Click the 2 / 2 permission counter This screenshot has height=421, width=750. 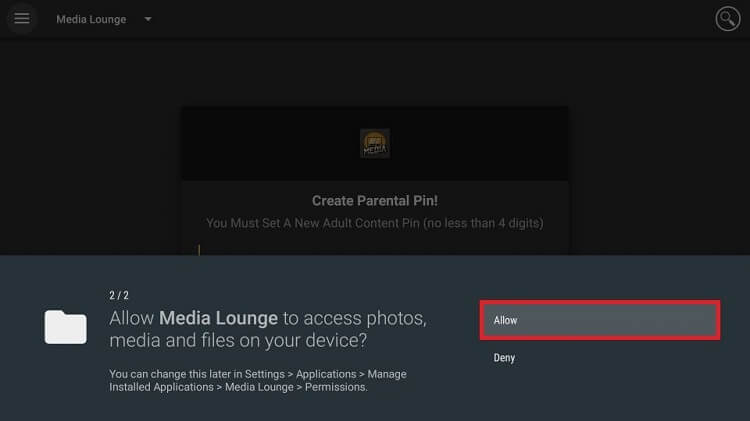point(119,295)
